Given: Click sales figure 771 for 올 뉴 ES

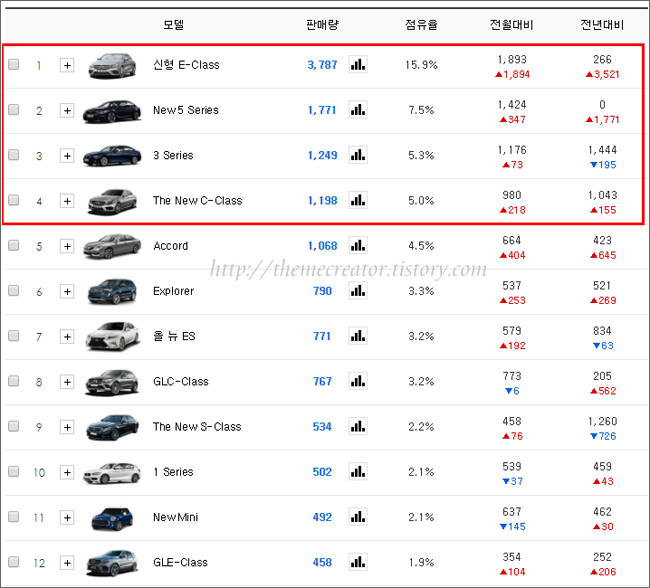Looking at the screenshot, I should pos(322,336).
